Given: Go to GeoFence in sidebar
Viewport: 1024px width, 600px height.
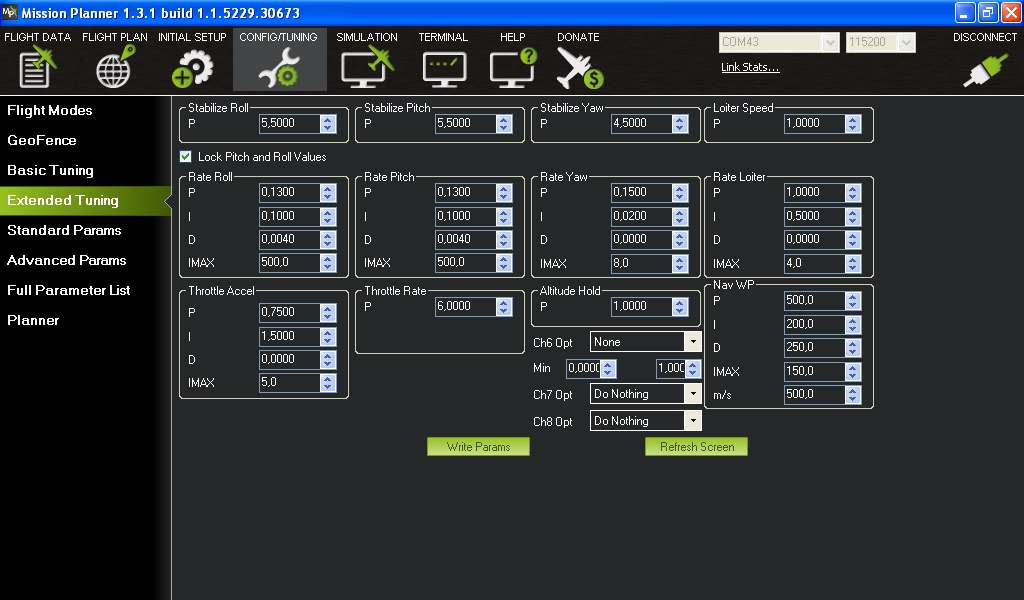Looking at the screenshot, I should click(42, 140).
